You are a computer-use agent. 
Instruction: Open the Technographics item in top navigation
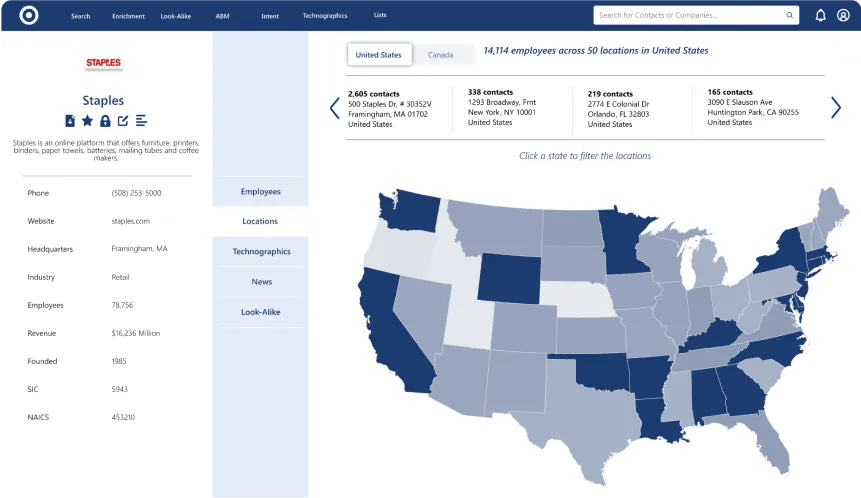pos(325,15)
